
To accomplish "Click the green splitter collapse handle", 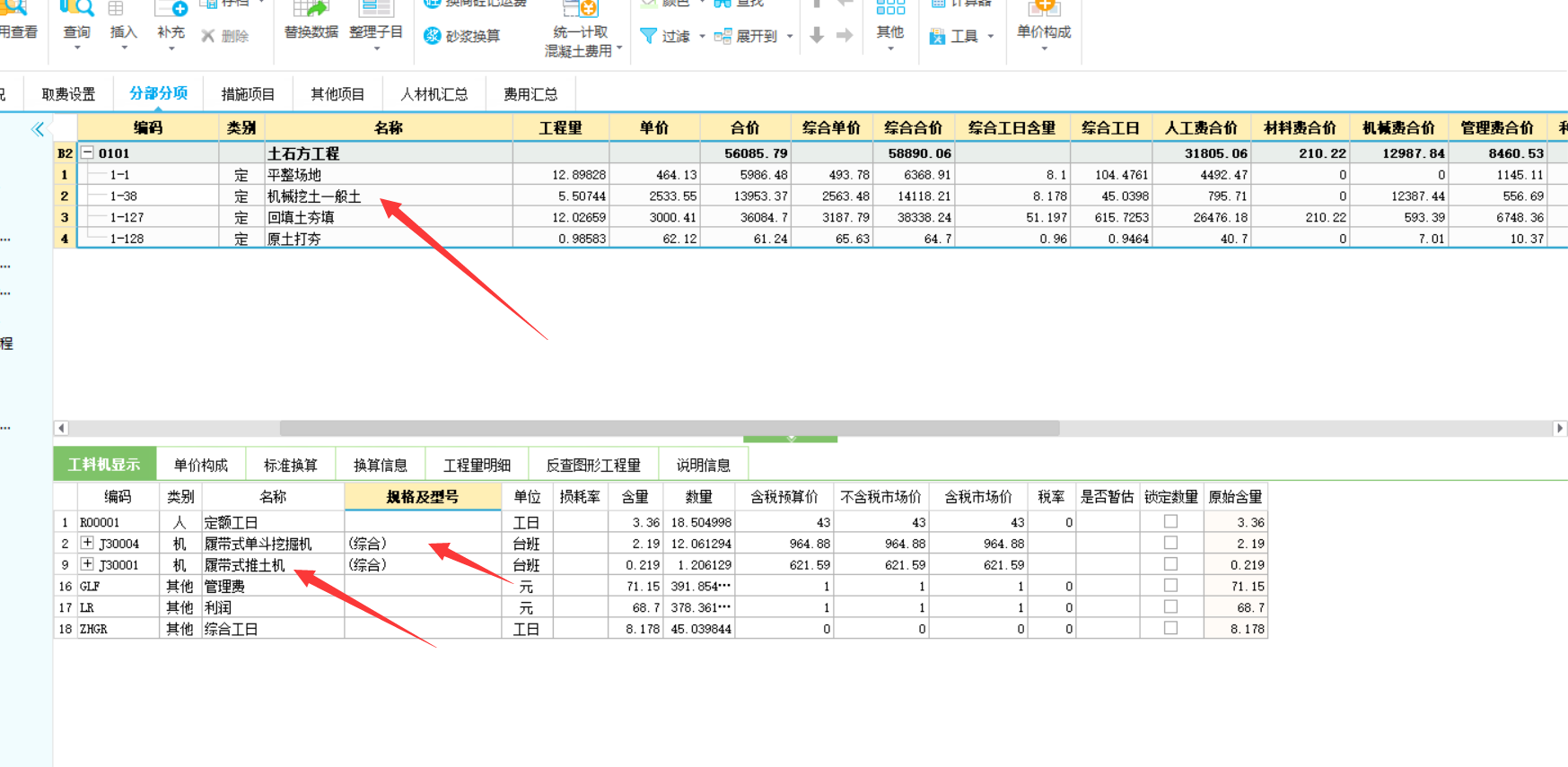I will pyautogui.click(x=791, y=439).
